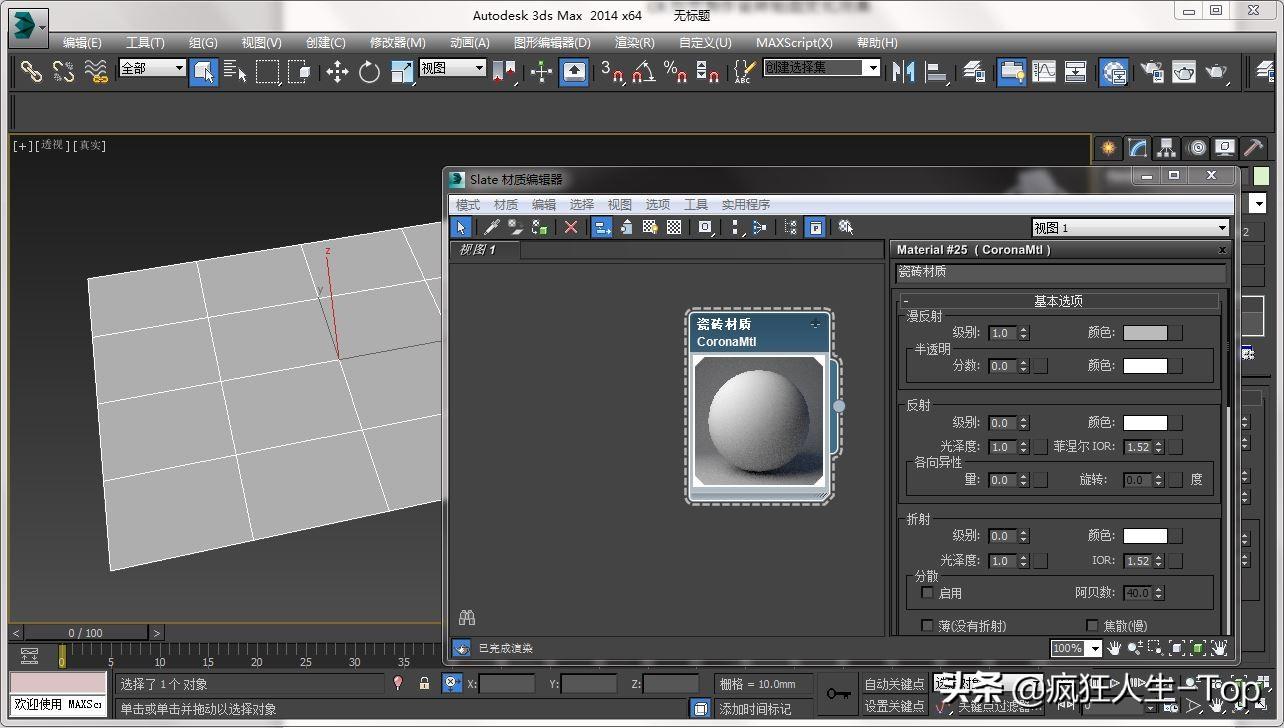Screen dimensions: 1284x728
Task: Toggle the selection lock padlock icon
Action: [424, 684]
